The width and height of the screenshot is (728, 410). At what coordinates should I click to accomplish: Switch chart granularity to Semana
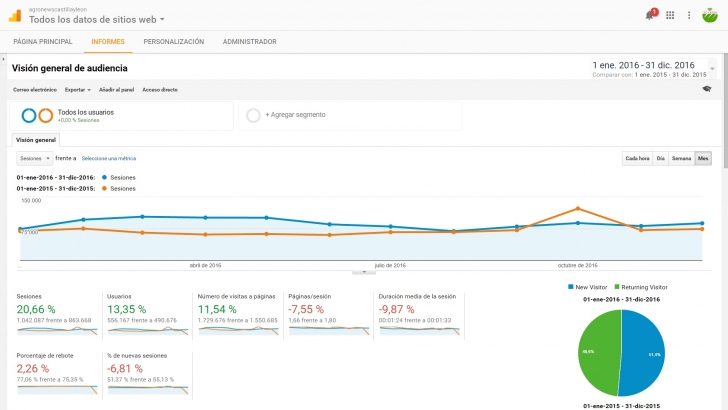pyautogui.click(x=681, y=158)
